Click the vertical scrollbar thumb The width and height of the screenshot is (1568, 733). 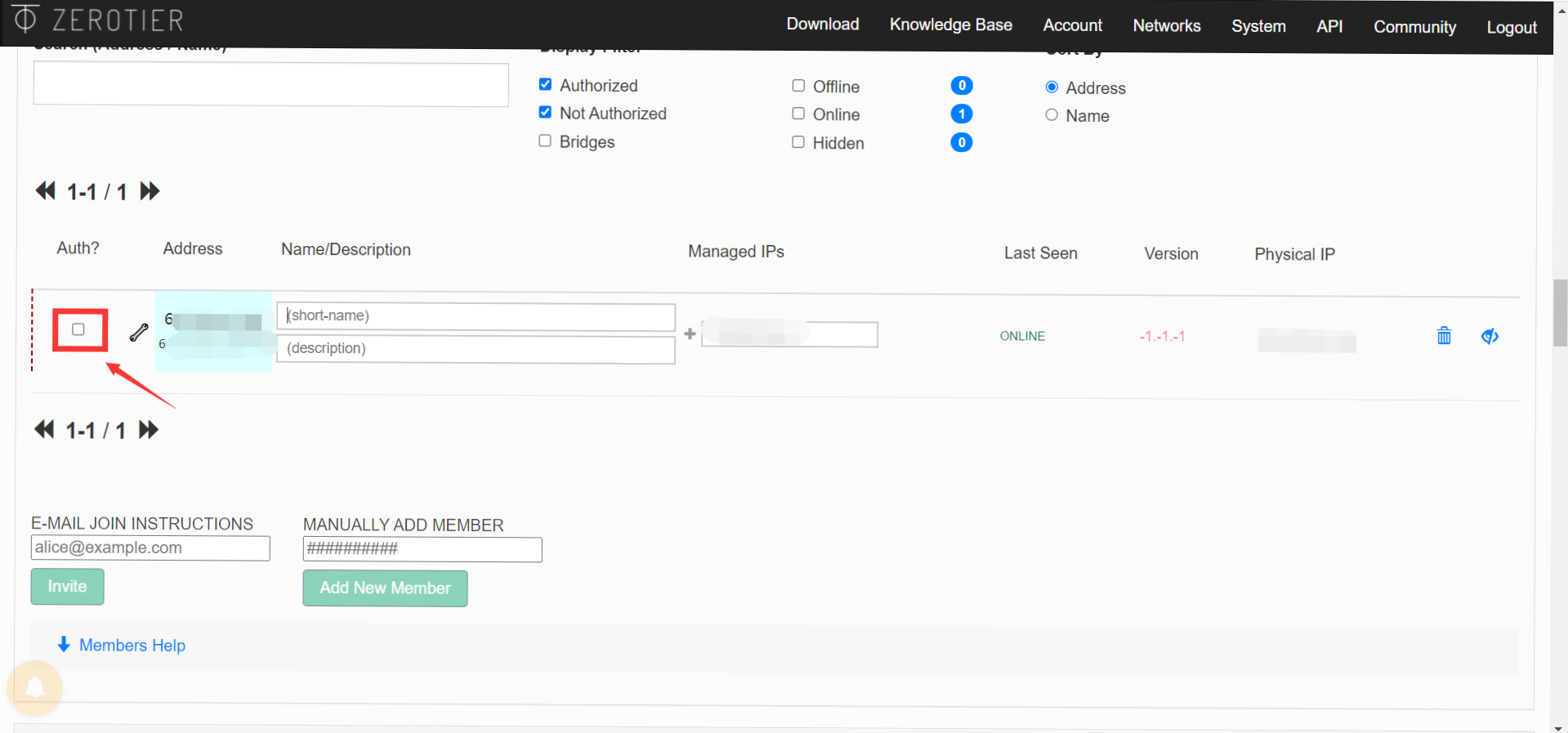1560,313
